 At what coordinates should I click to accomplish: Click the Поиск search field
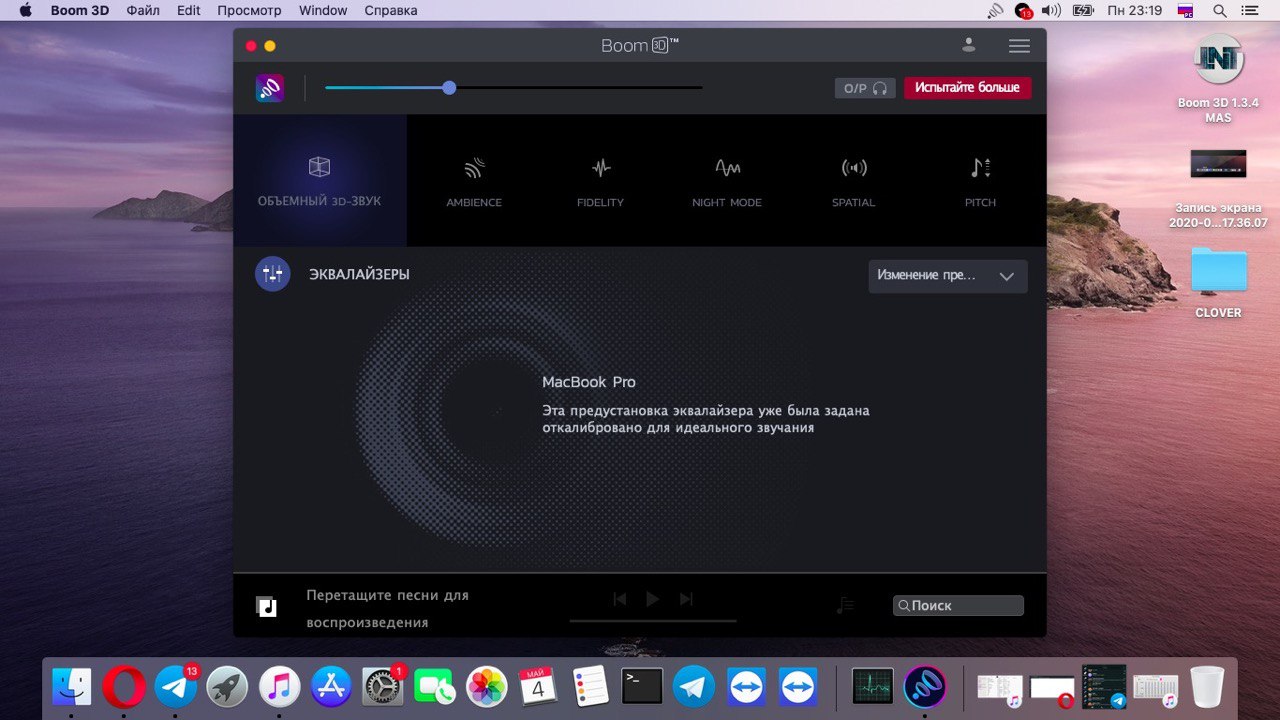[x=958, y=605]
